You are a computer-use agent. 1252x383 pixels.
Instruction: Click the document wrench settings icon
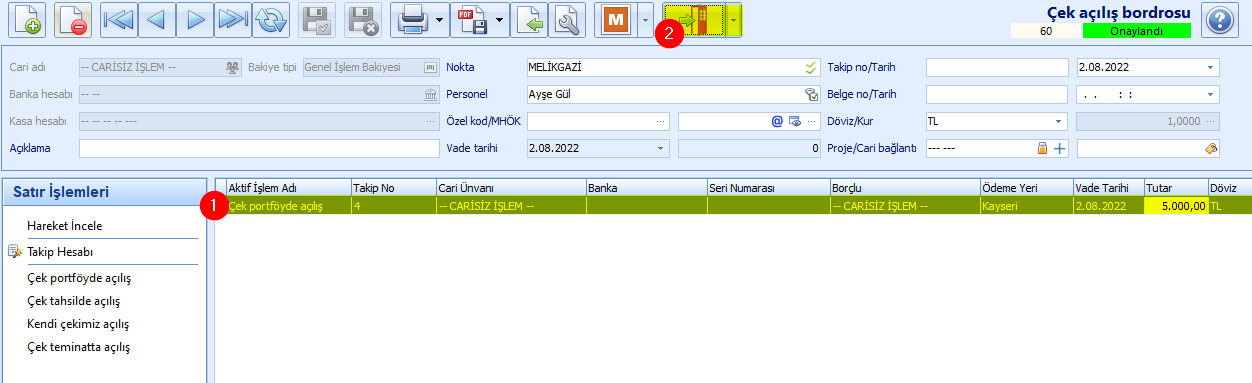567,20
